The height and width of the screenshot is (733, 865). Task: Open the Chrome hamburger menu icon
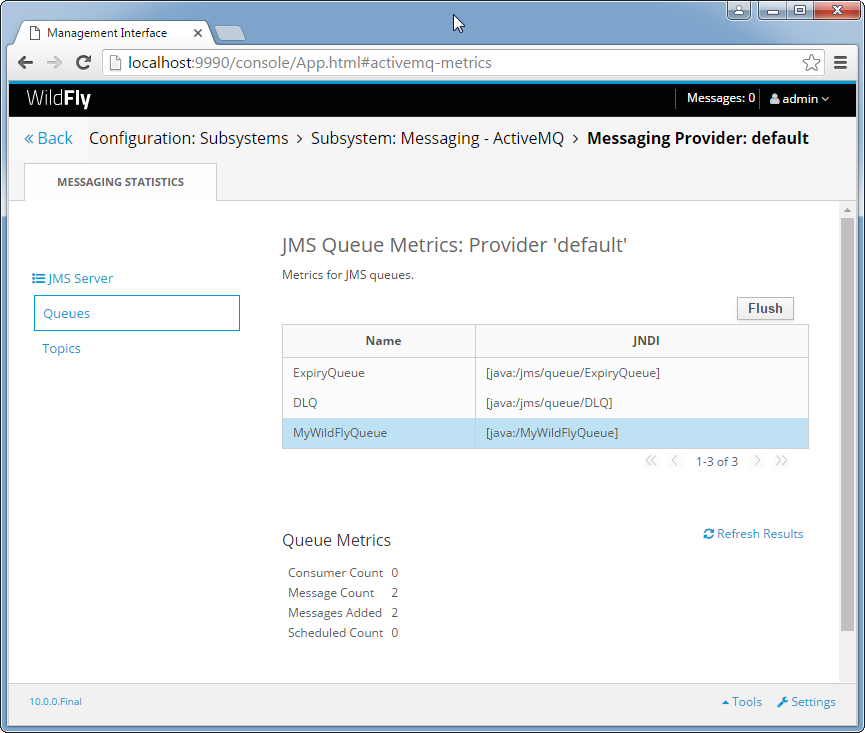click(x=840, y=63)
